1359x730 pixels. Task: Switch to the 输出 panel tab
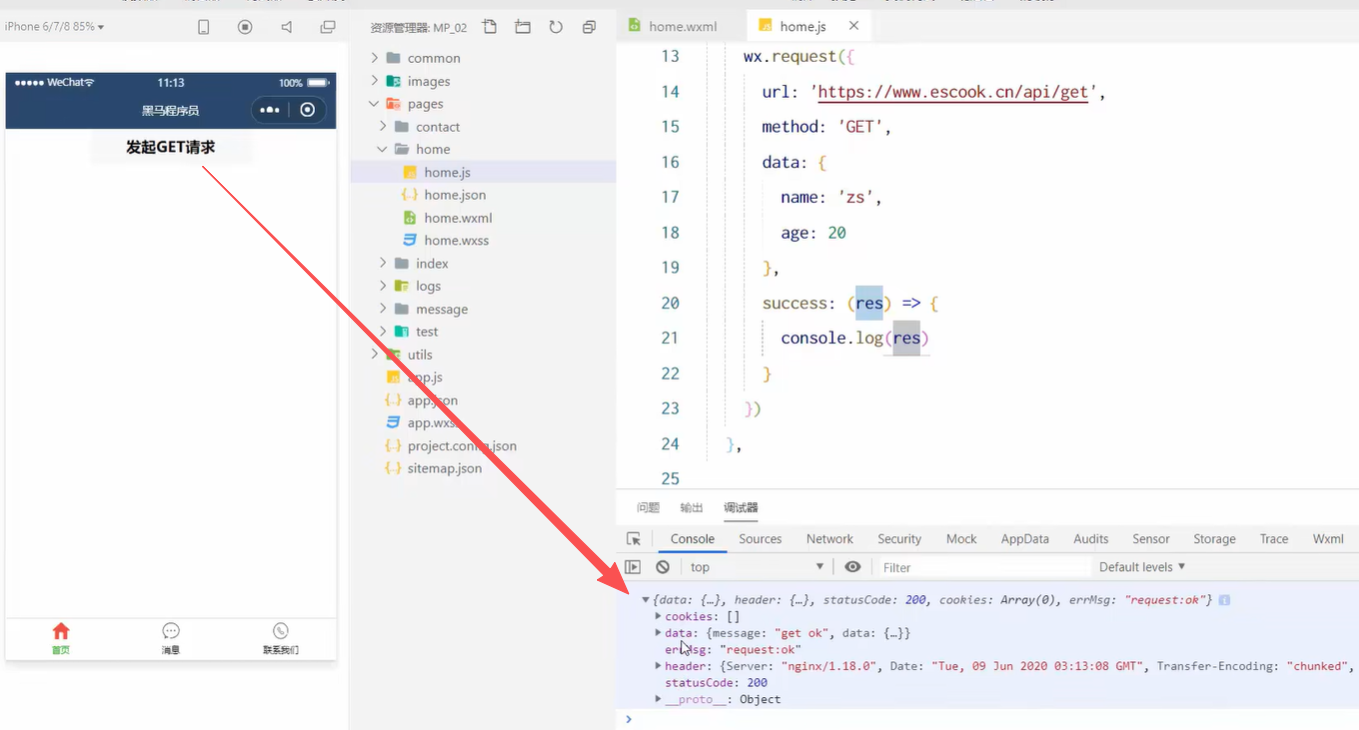(691, 508)
